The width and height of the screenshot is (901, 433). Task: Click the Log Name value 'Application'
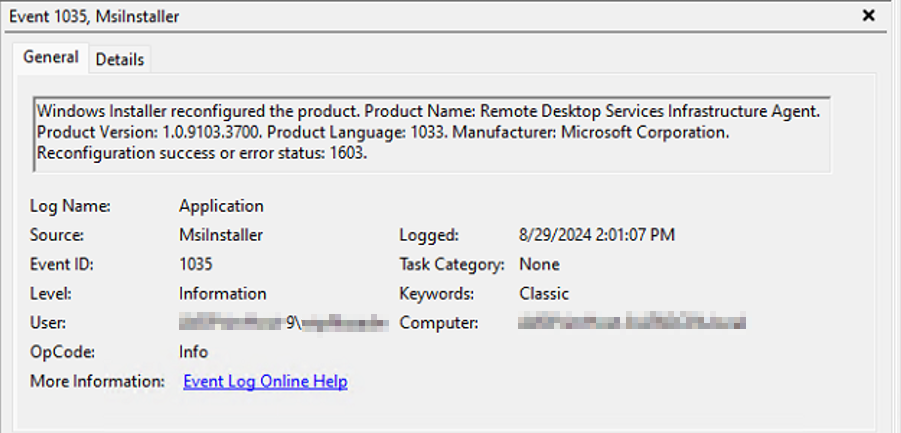click(221, 206)
